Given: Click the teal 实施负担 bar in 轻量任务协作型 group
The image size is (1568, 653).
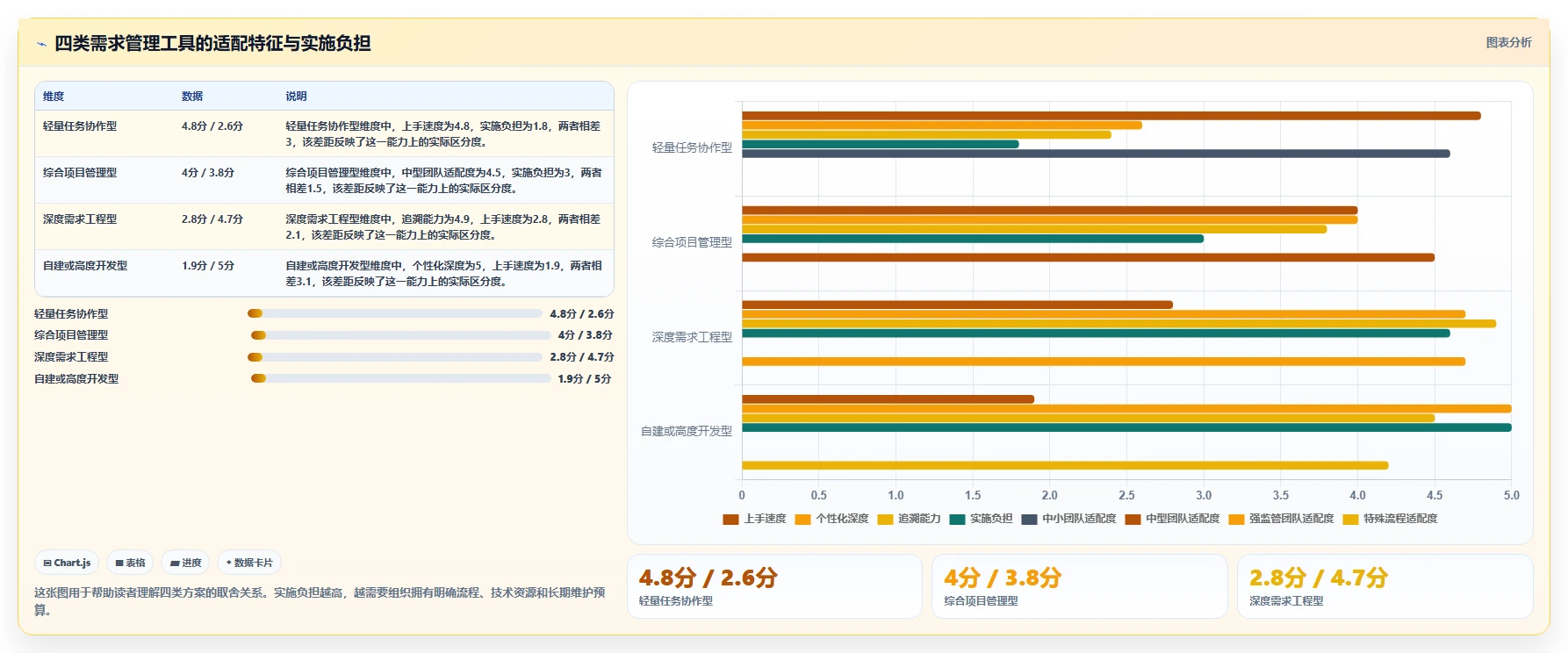Looking at the screenshot, I should pyautogui.click(x=881, y=144).
